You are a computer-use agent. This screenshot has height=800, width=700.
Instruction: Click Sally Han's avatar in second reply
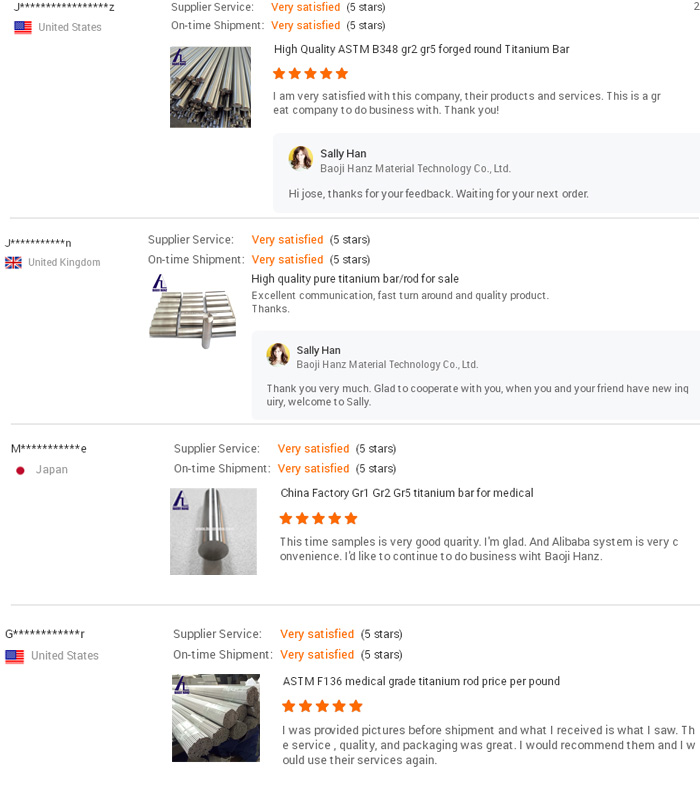[278, 354]
